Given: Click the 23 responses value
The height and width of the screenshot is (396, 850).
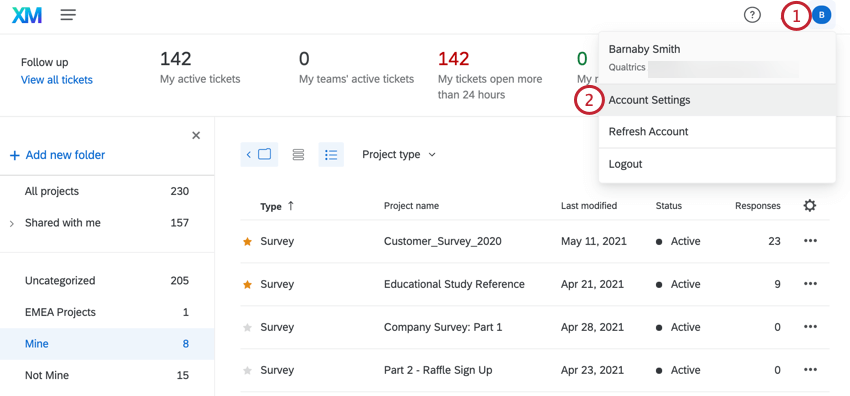Looking at the screenshot, I should click(x=774, y=241).
